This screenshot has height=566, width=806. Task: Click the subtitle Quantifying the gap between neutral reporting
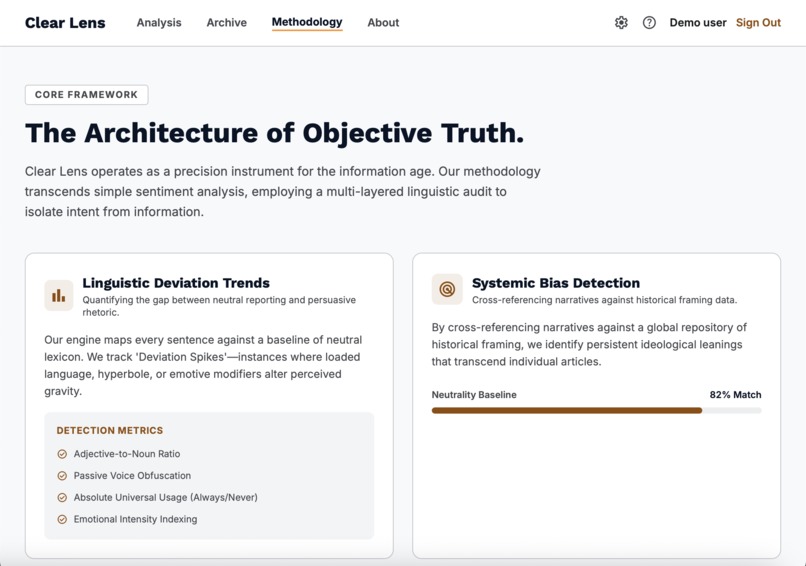[219, 306]
